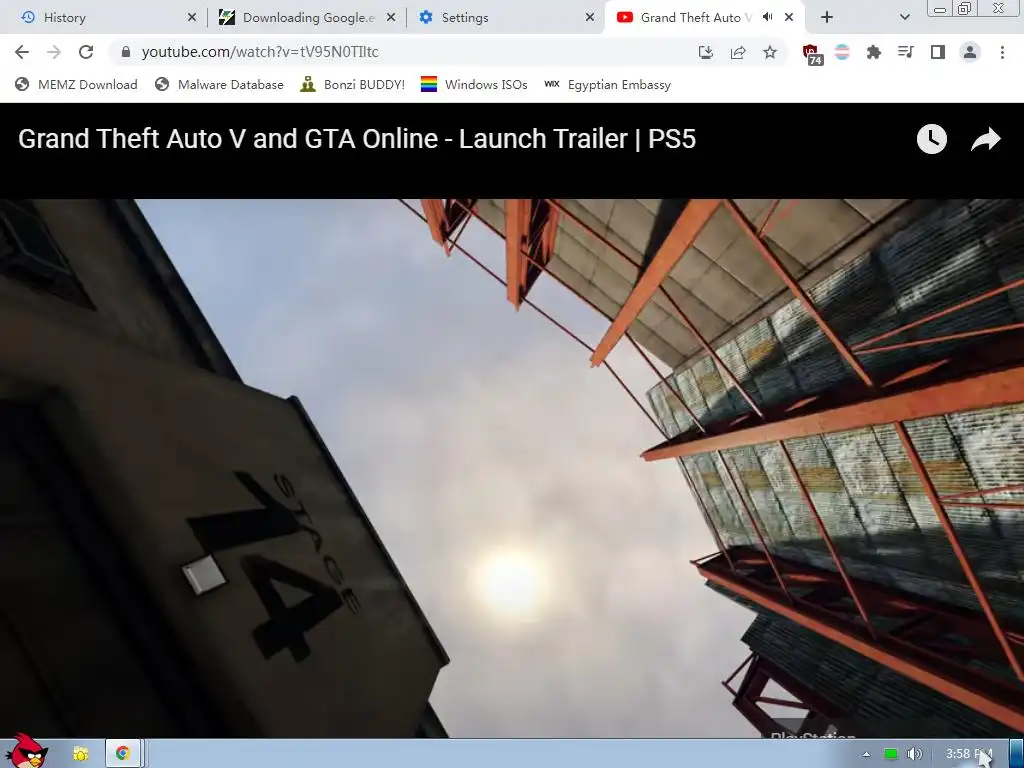Open the media controls icon
The height and width of the screenshot is (768, 1024).
click(x=906, y=52)
